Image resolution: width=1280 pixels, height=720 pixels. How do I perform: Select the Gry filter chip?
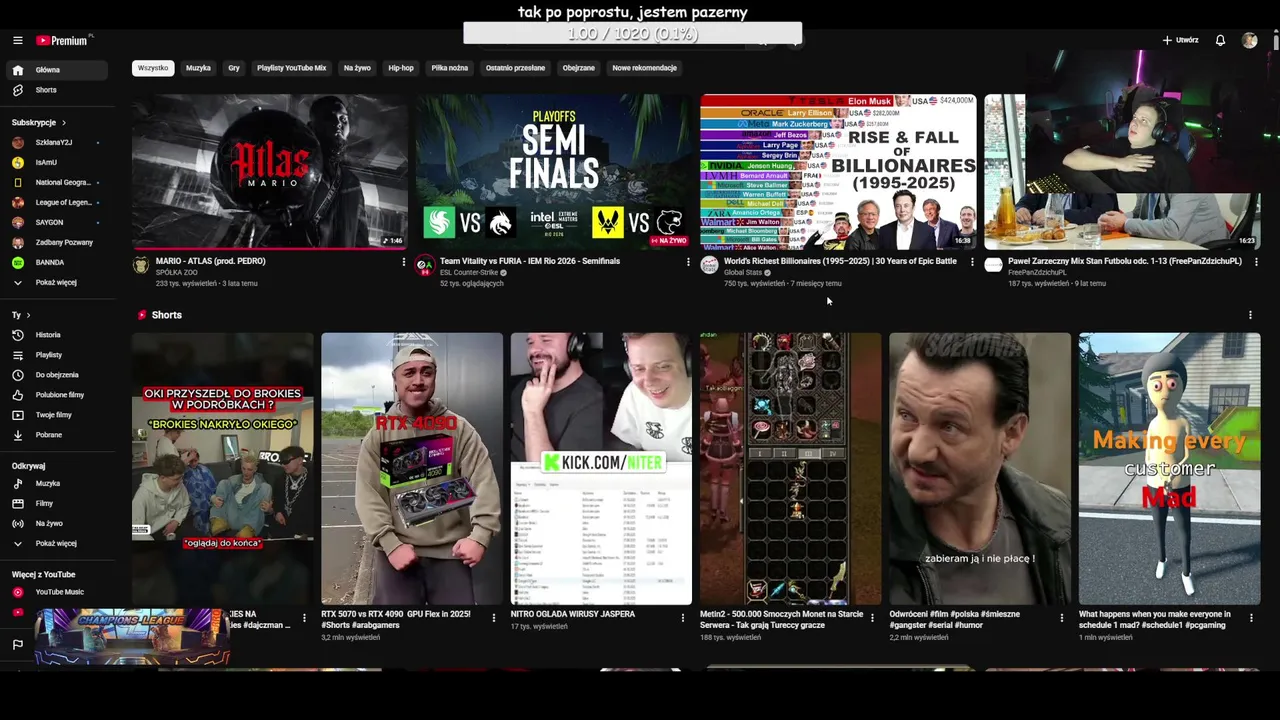coord(234,68)
